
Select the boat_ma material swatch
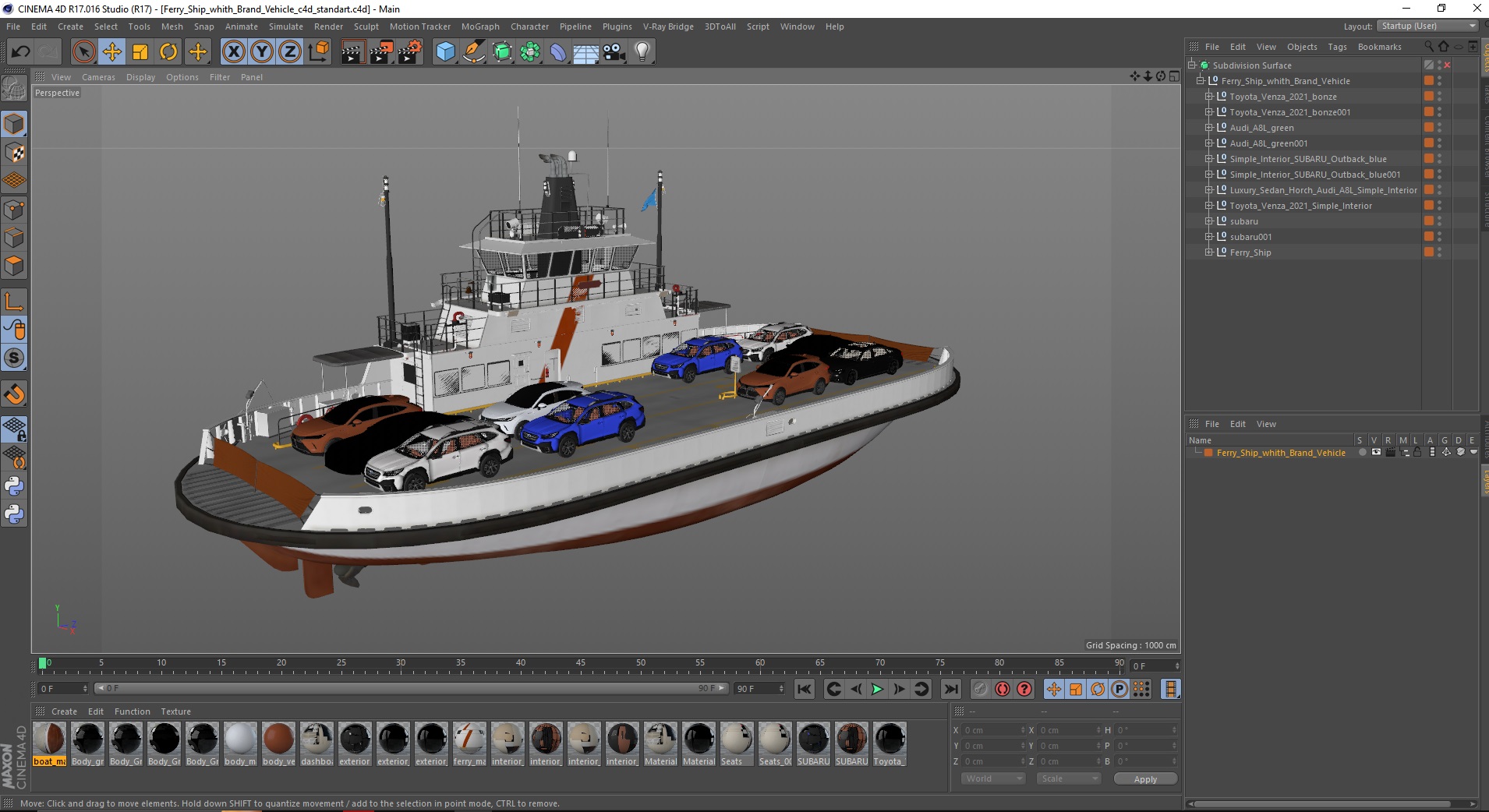tap(50, 744)
